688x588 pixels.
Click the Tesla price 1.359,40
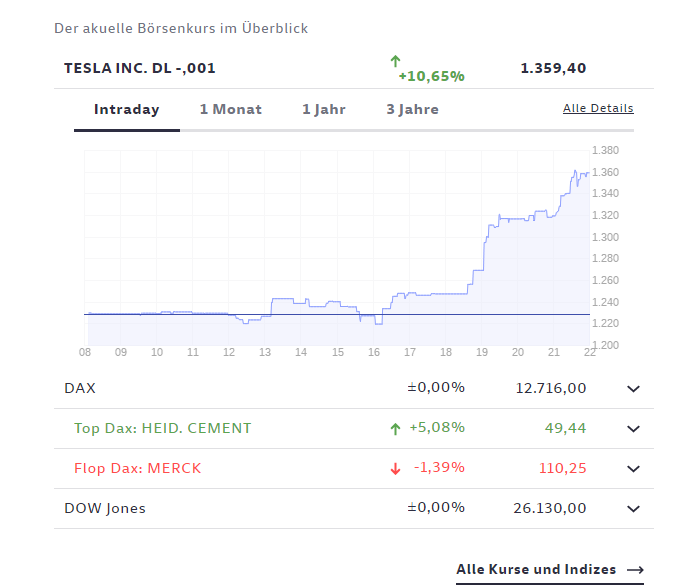(x=553, y=68)
